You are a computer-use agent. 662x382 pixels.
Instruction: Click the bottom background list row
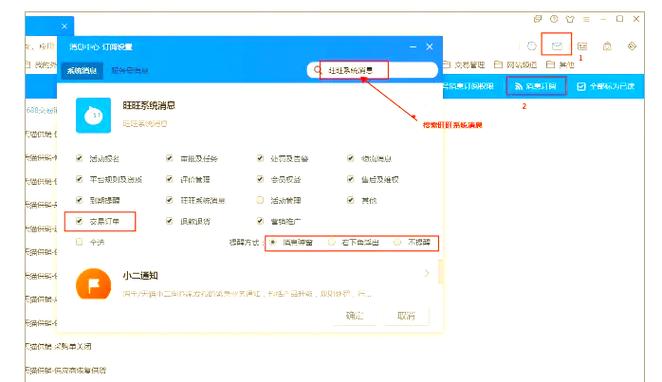(65, 370)
